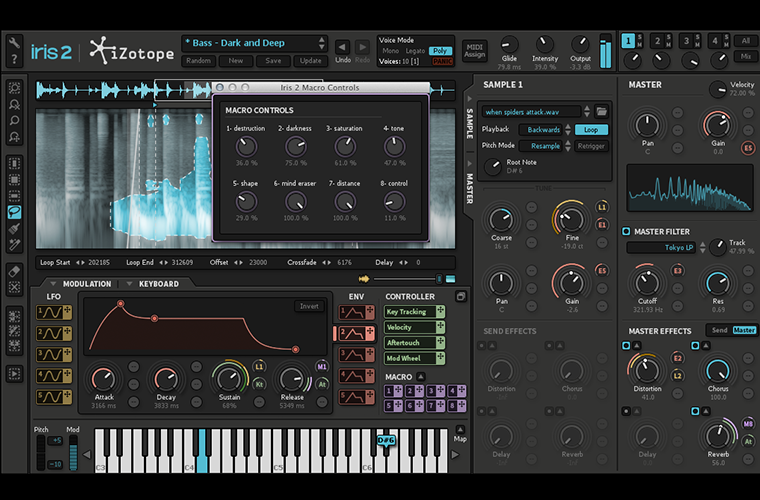Select sample layer 3 tab
760x500 pixels.
(686, 41)
